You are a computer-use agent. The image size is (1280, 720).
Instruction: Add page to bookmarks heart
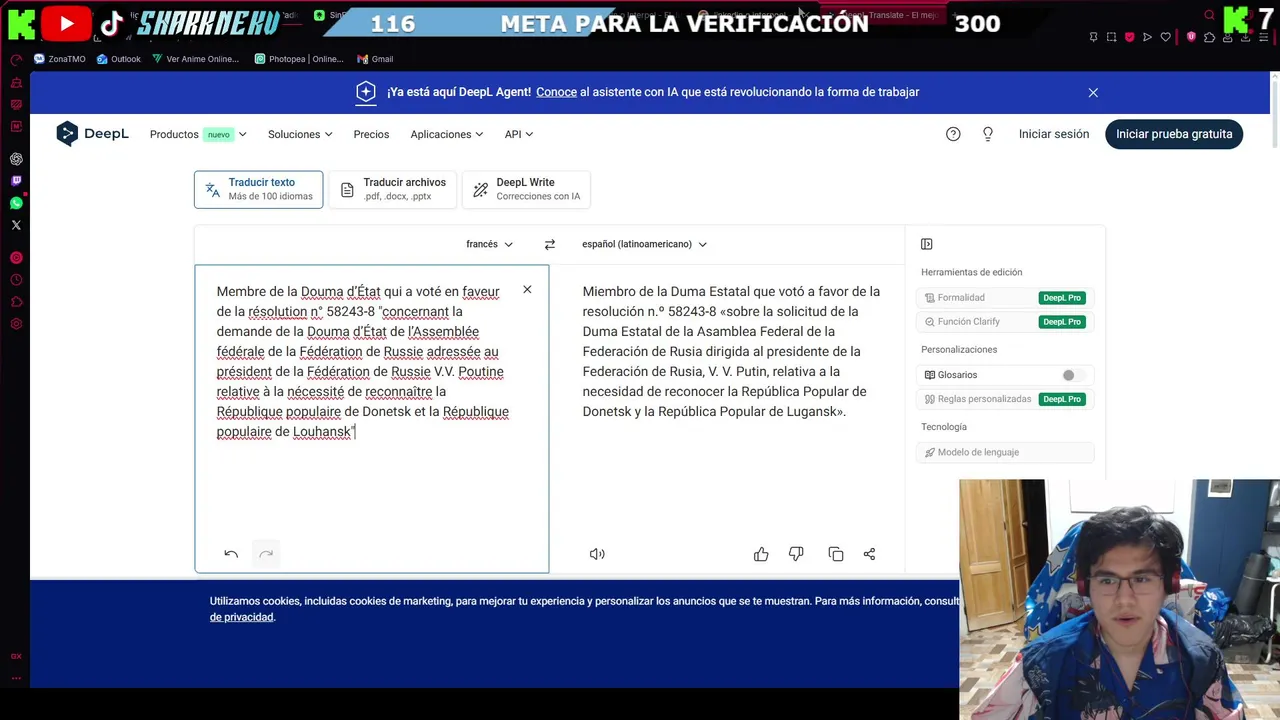pos(1165,37)
